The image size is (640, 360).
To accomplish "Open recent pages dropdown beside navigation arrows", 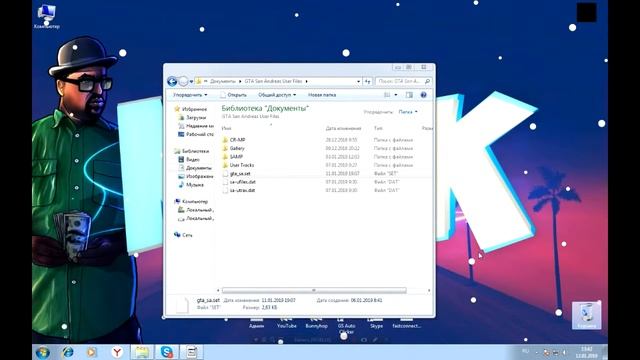I will [x=191, y=82].
